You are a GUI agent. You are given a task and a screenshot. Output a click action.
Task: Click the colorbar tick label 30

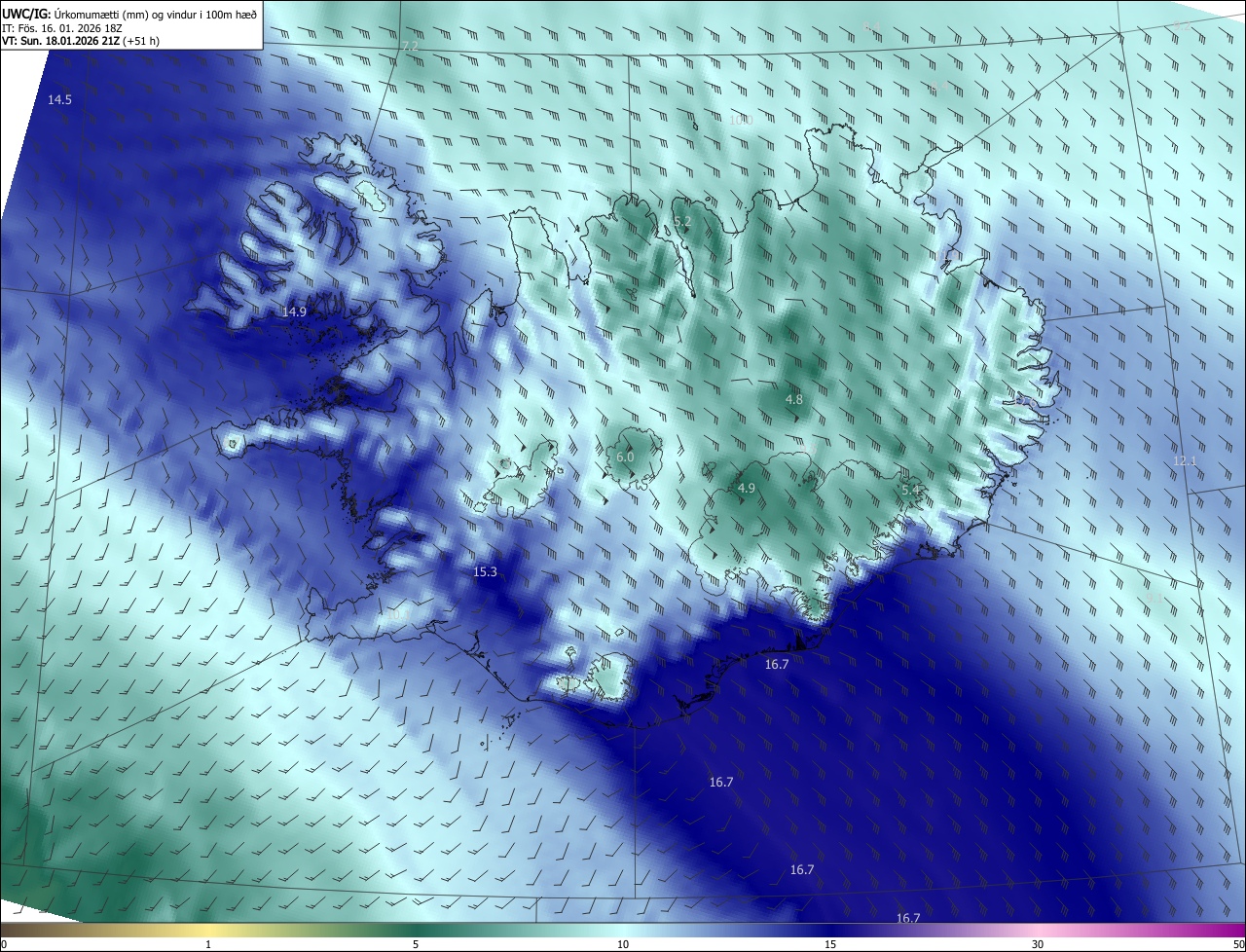coord(1038,944)
